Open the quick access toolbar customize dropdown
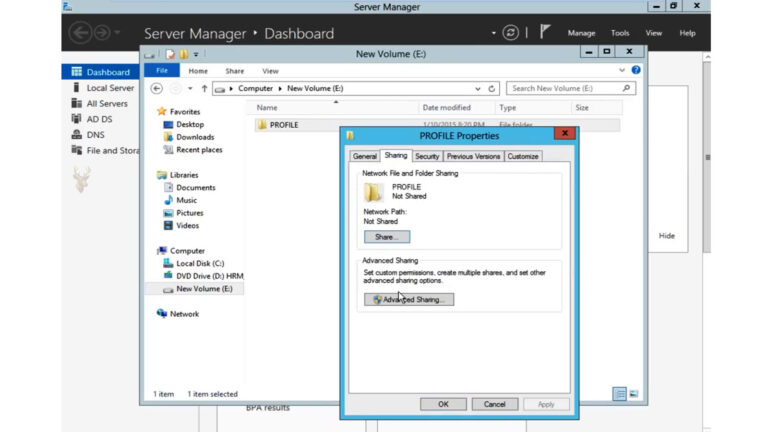Image resolution: width=768 pixels, height=432 pixels. (196, 54)
